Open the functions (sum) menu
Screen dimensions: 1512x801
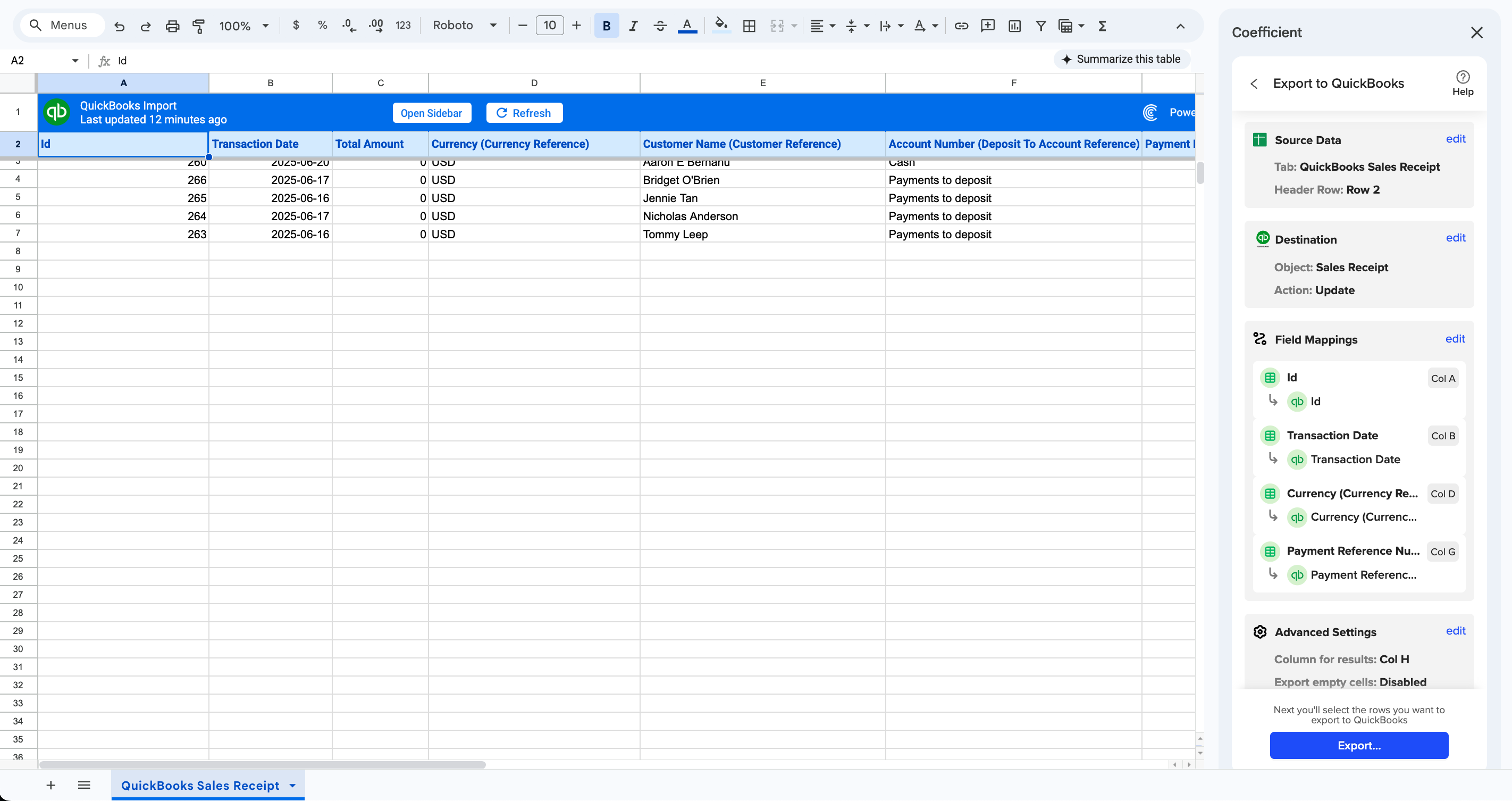pyautogui.click(x=1103, y=25)
